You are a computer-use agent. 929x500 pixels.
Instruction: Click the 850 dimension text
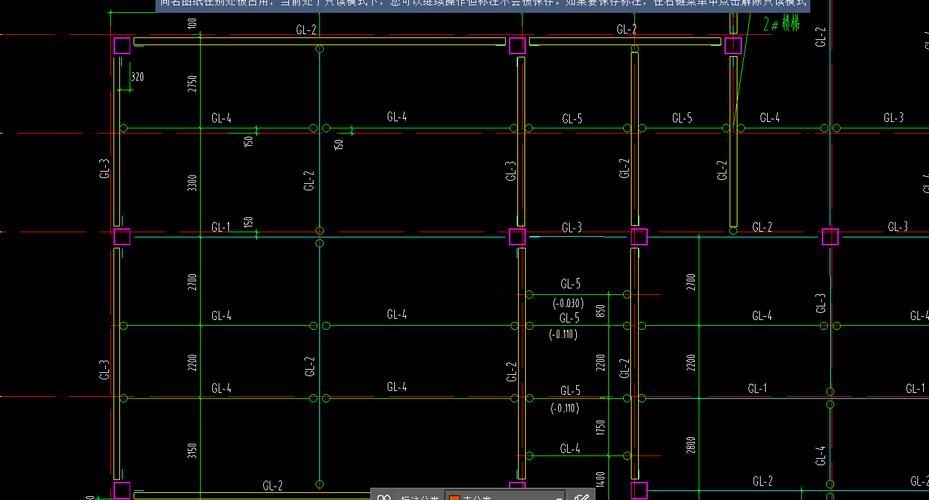pyautogui.click(x=600, y=311)
